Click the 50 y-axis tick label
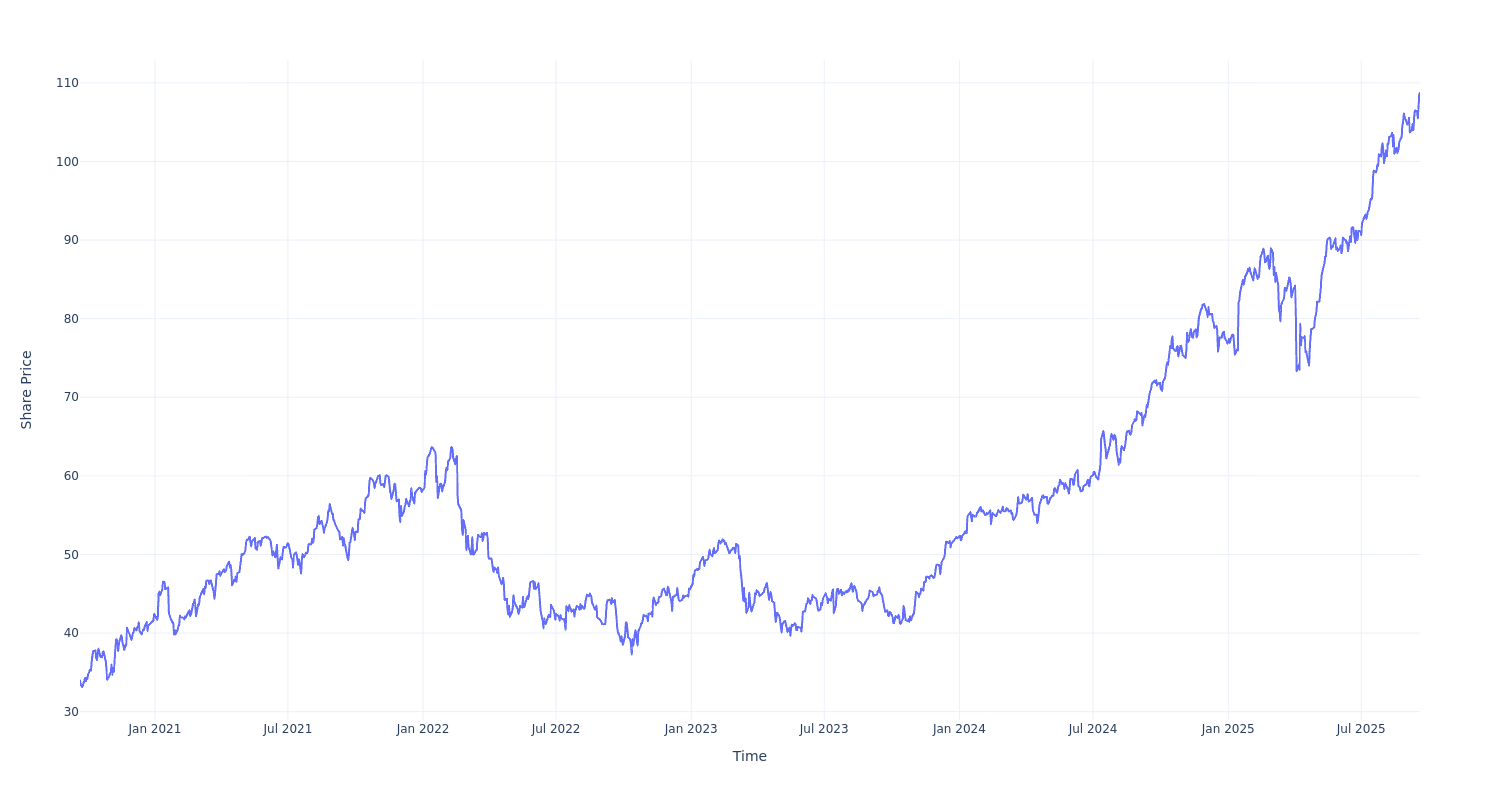 click(x=70, y=555)
